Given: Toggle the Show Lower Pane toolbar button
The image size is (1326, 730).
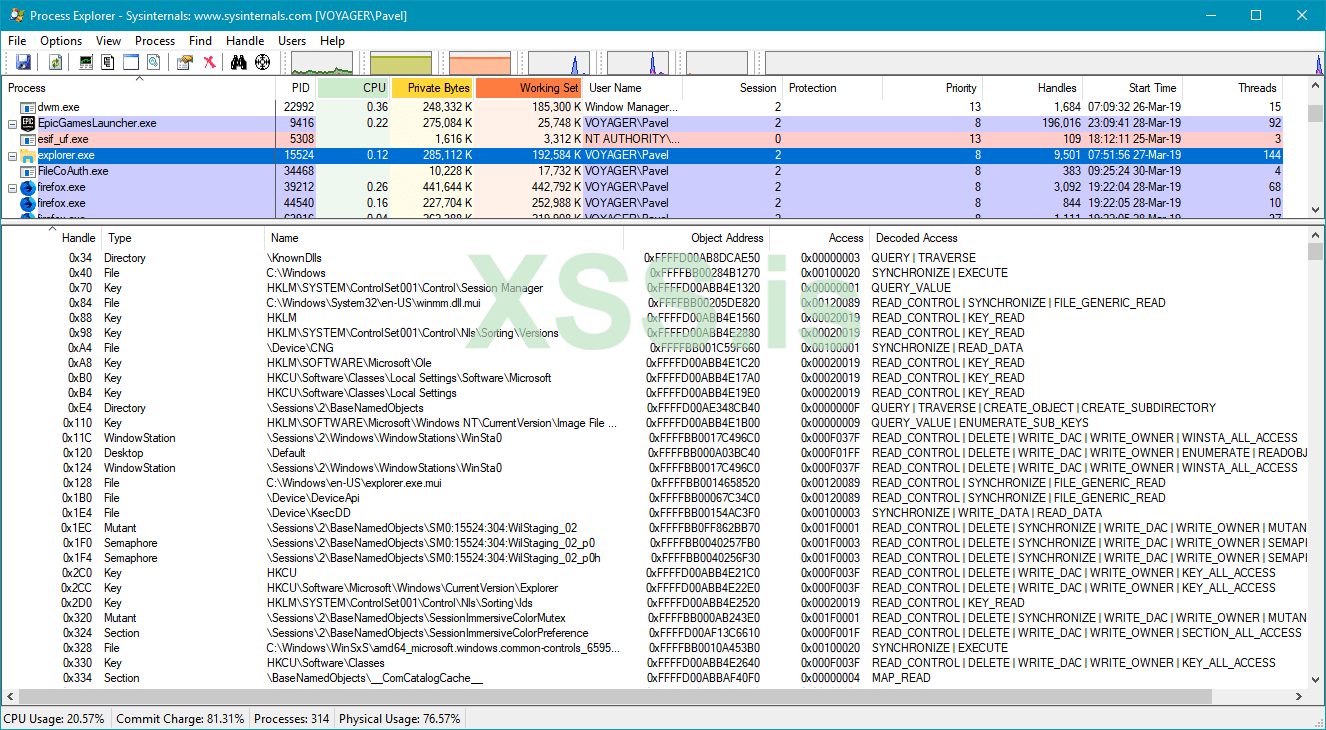Looking at the screenshot, I should [131, 63].
